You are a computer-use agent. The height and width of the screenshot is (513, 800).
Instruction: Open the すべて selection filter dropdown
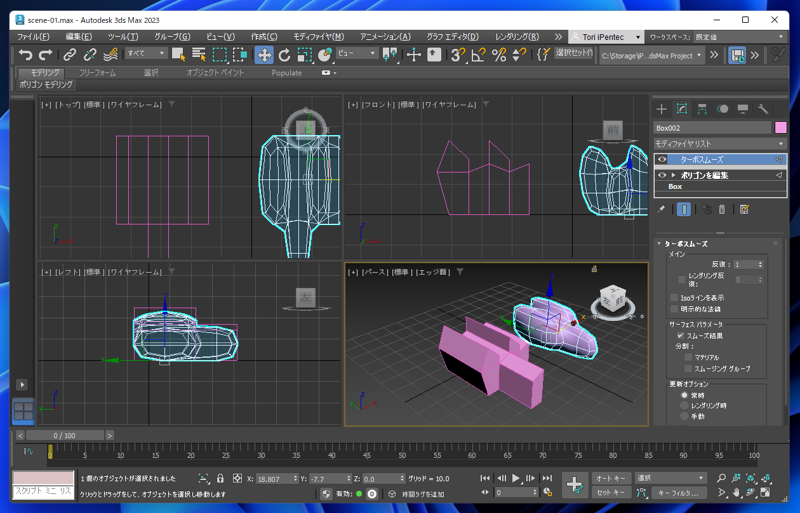[146, 53]
